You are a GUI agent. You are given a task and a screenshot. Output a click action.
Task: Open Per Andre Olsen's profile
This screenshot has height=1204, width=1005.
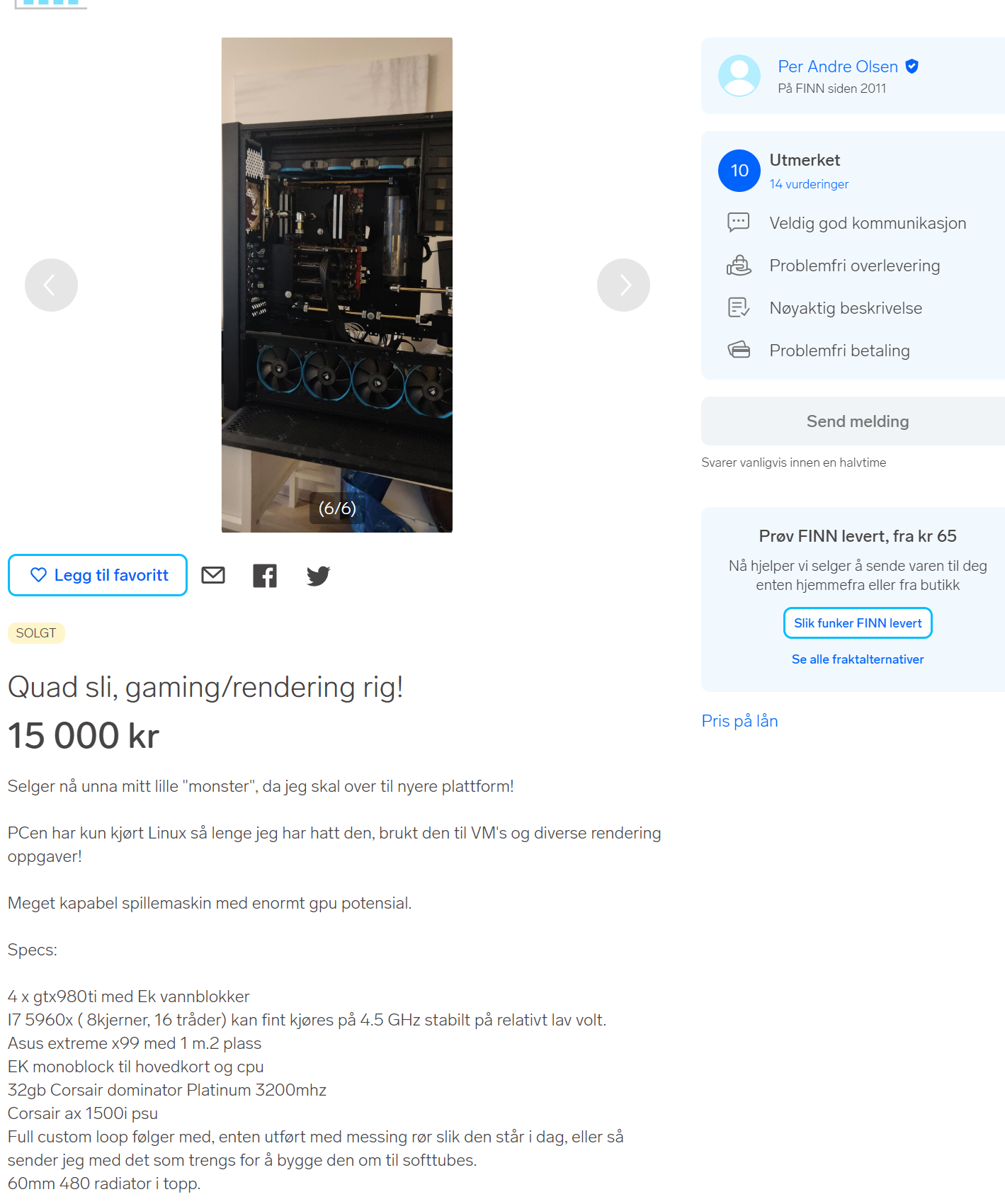(838, 67)
